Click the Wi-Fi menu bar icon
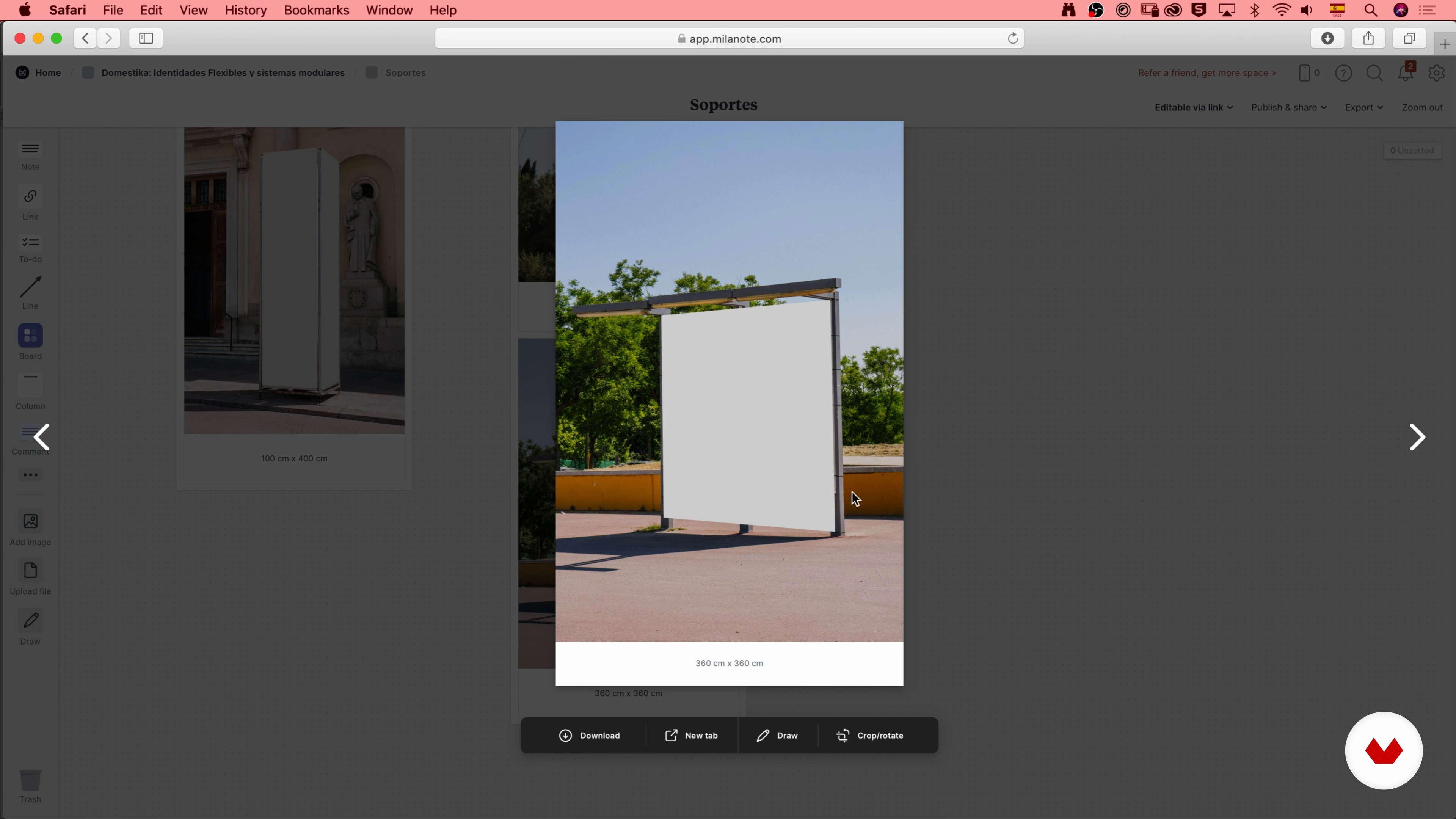This screenshot has height=819, width=1456. (x=1281, y=10)
